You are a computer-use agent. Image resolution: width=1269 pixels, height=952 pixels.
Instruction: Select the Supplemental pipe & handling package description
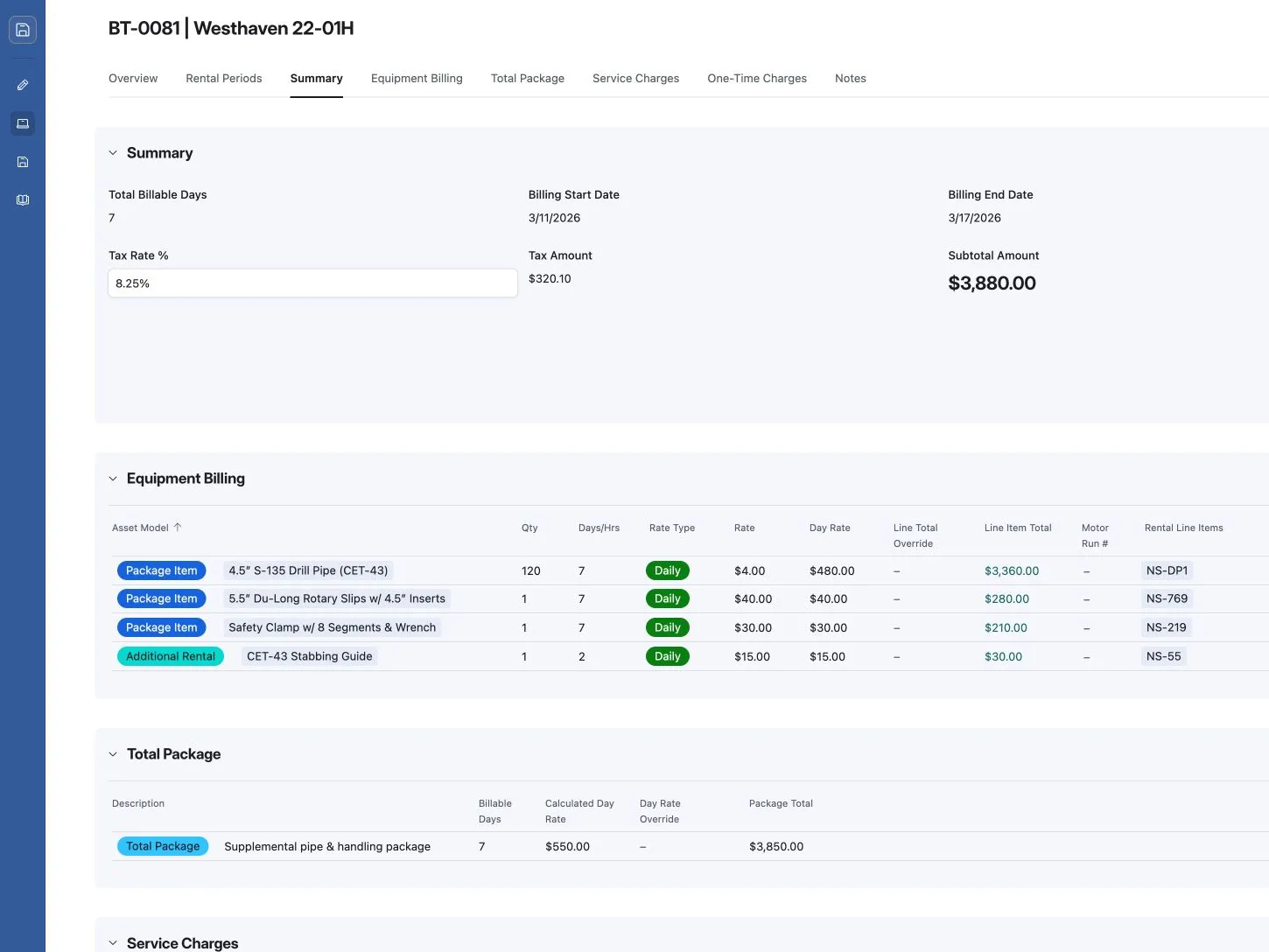pyautogui.click(x=327, y=846)
